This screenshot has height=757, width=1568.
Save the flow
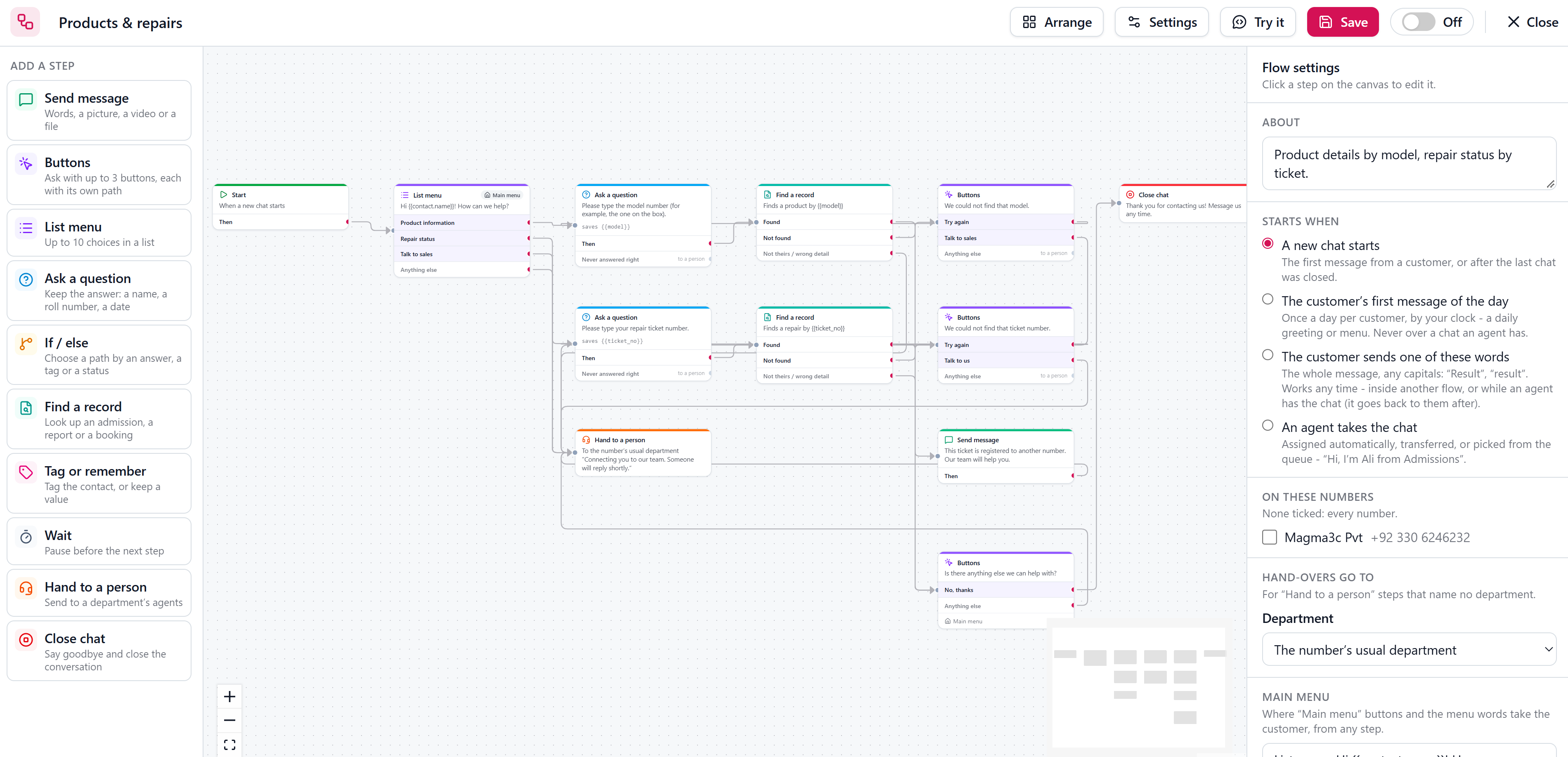coord(1343,22)
